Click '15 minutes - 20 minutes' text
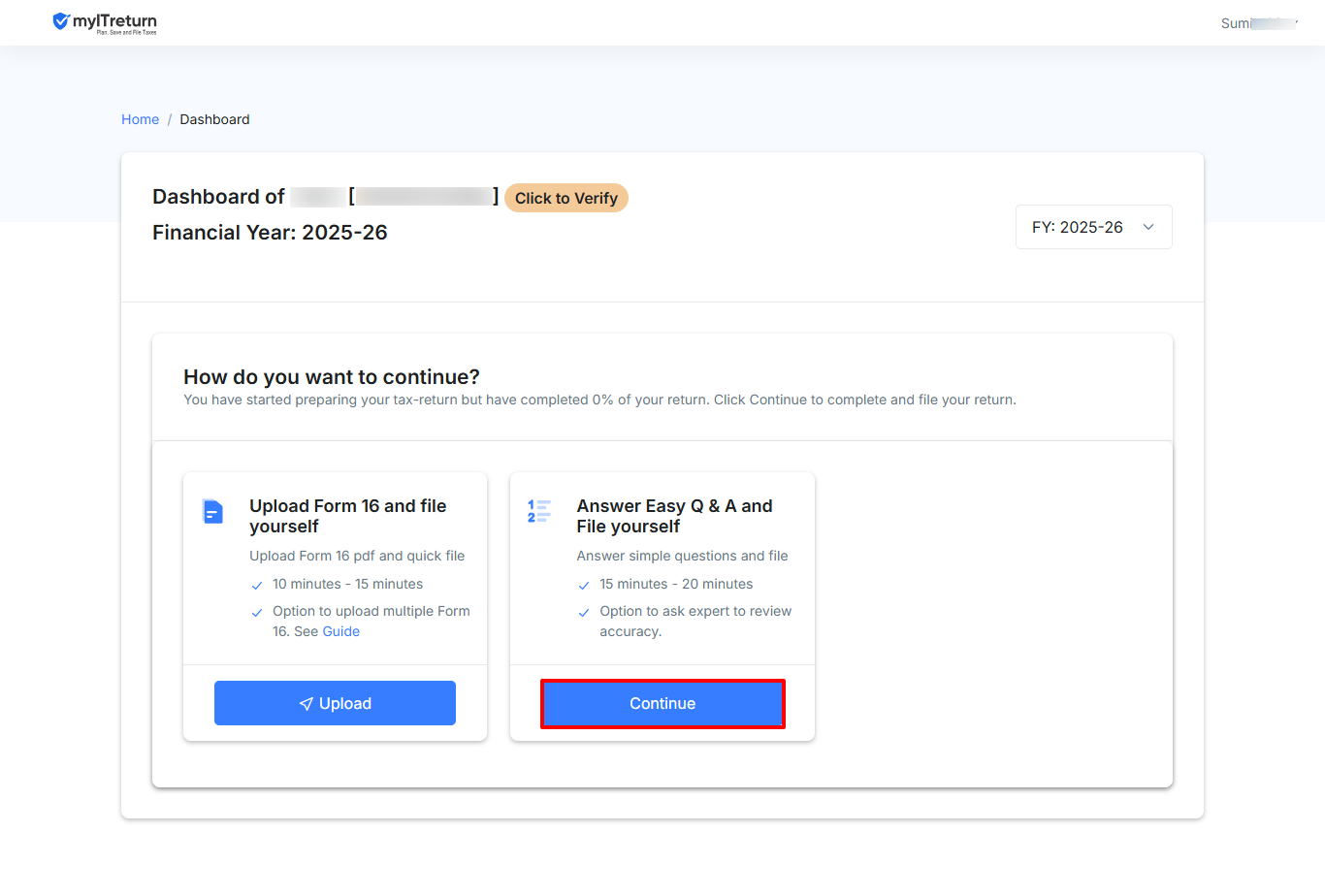Screen dimensions: 1325x896 [x=676, y=584]
